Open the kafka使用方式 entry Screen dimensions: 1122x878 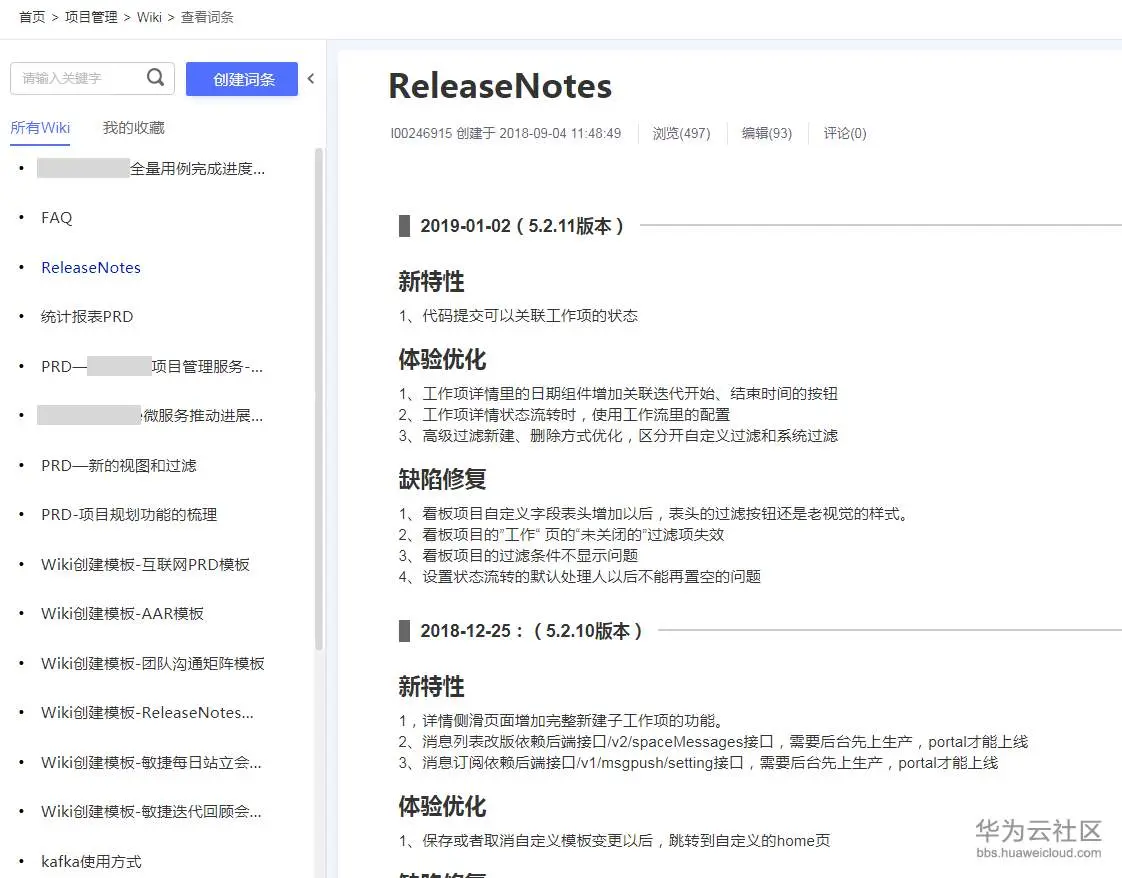(x=91, y=862)
